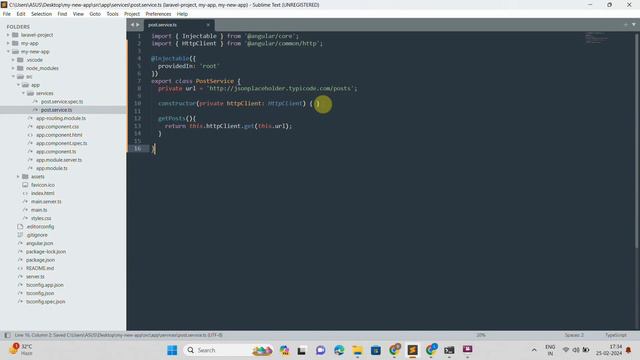The height and width of the screenshot is (360, 640).
Task: Open app-routing.module.ts file
Action: (x=61, y=118)
